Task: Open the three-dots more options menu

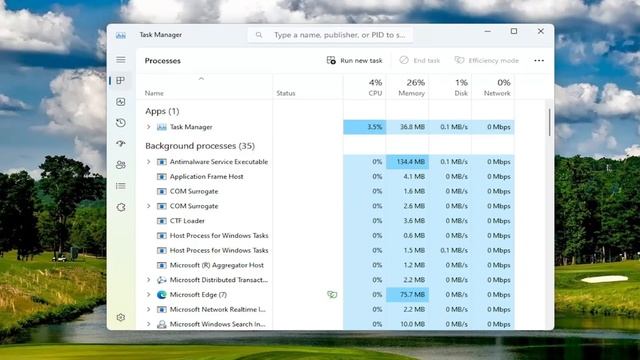Action: (539, 60)
